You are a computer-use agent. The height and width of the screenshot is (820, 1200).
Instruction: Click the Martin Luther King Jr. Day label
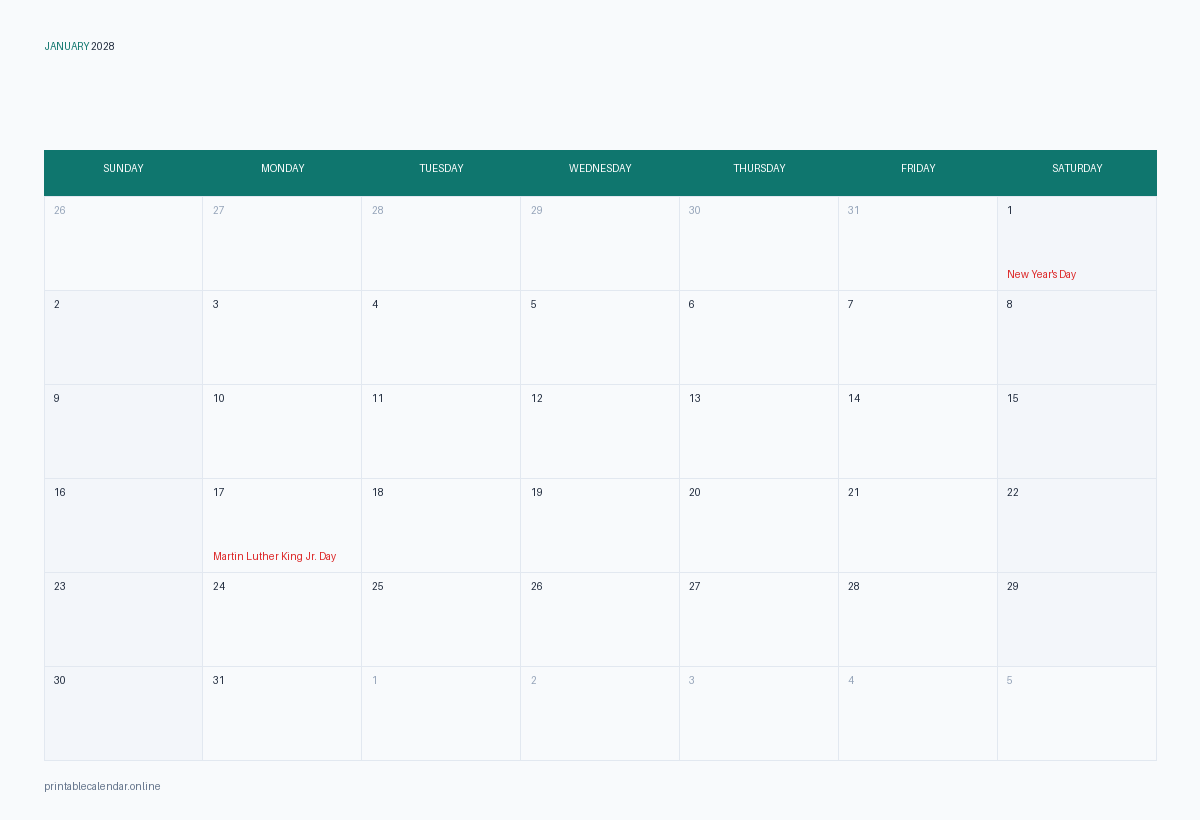click(274, 556)
